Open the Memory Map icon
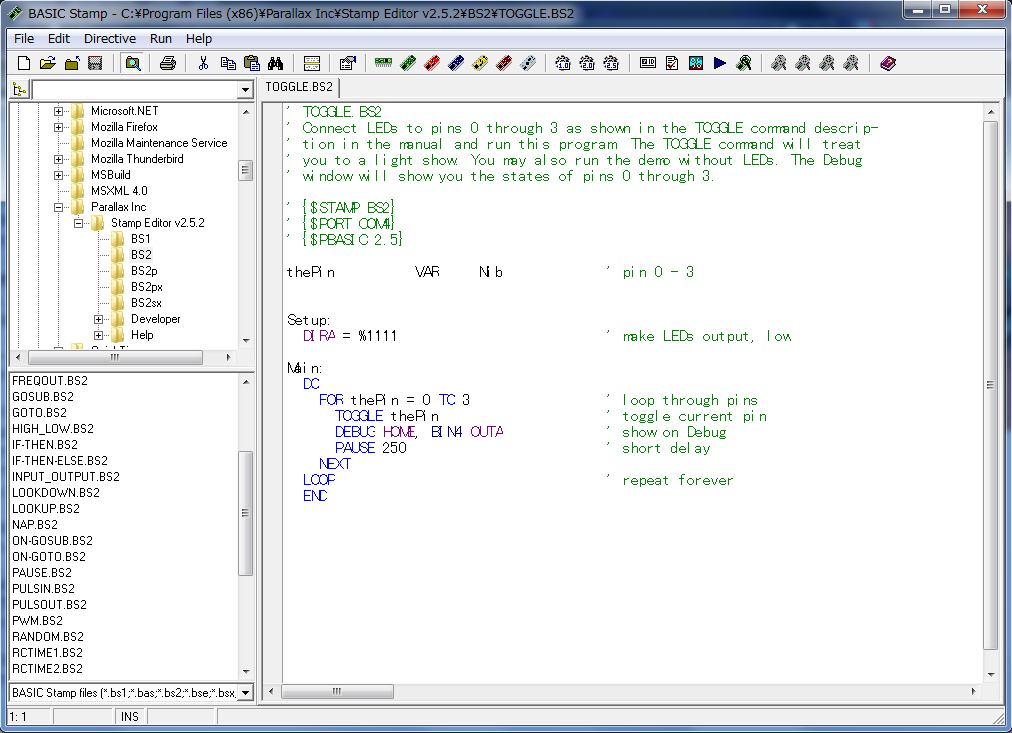Viewport: 1012px width, 733px height. tap(696, 63)
